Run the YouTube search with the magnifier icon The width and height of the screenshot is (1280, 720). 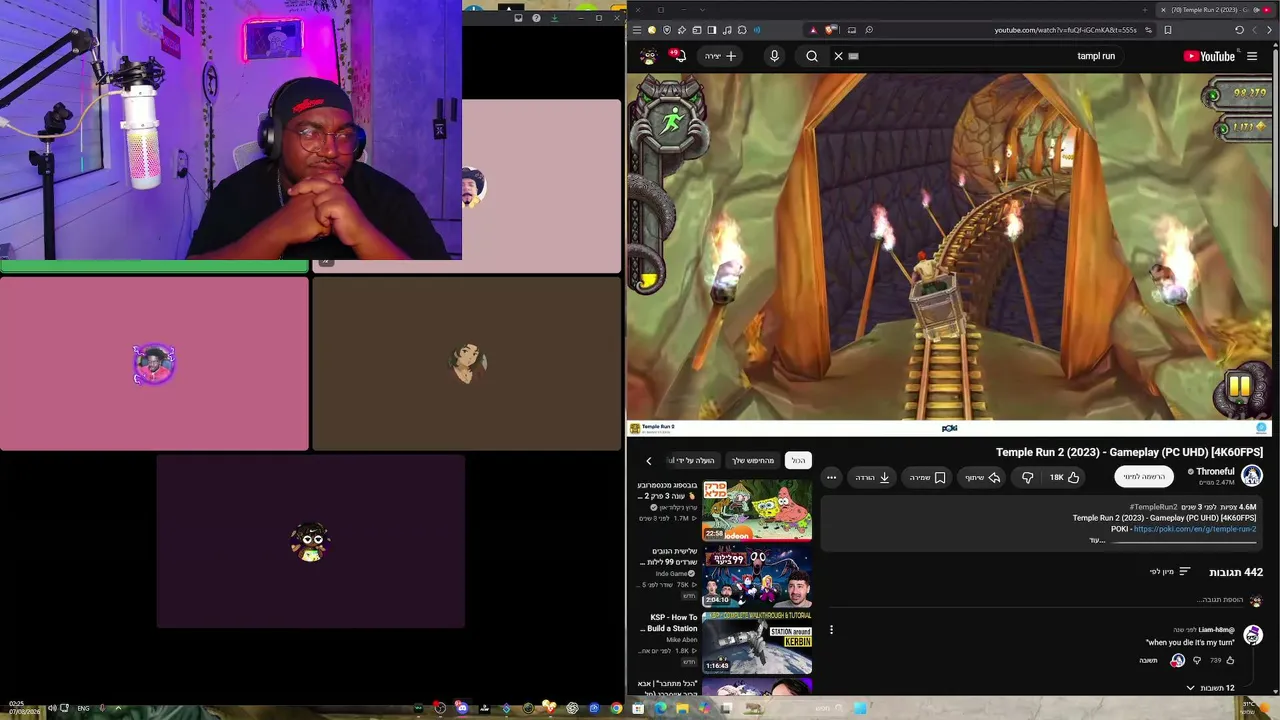click(x=812, y=56)
